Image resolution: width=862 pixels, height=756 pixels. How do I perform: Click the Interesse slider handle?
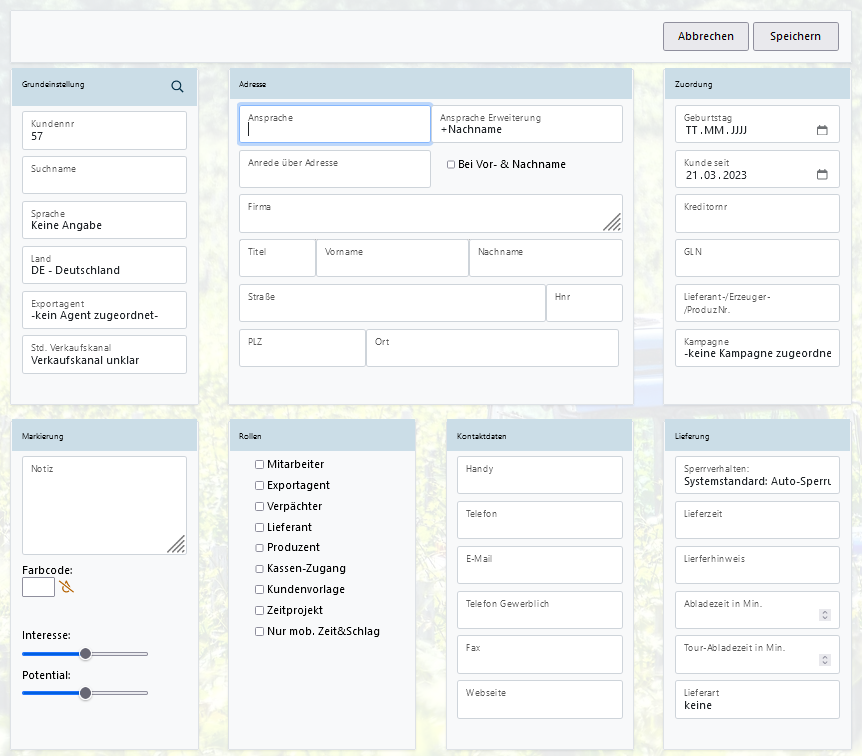pyautogui.click(x=86, y=653)
